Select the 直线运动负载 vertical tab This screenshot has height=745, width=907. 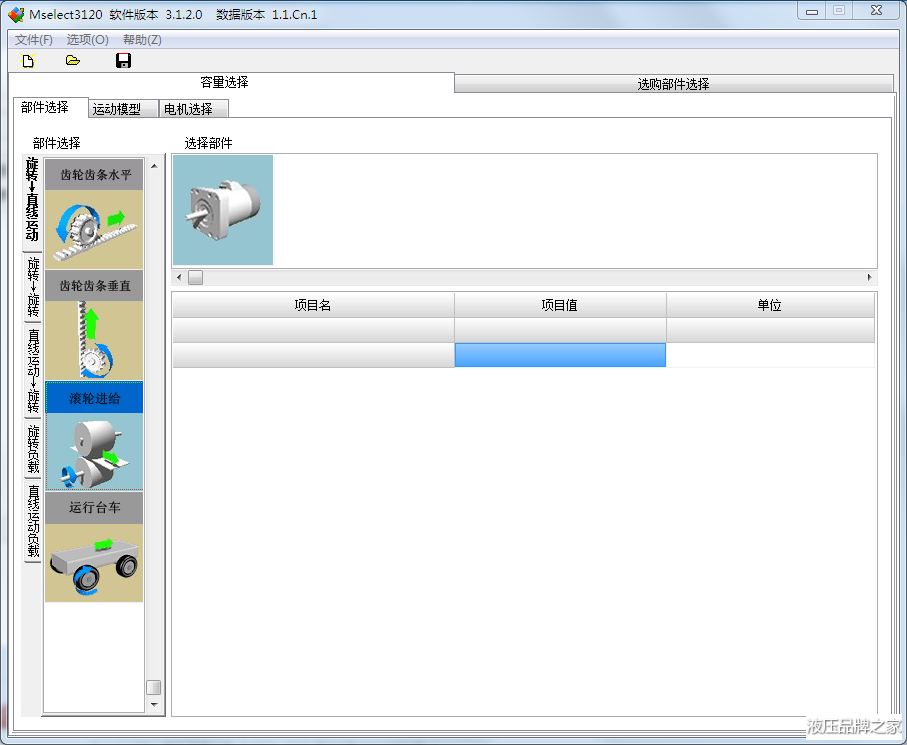pyautogui.click(x=33, y=521)
